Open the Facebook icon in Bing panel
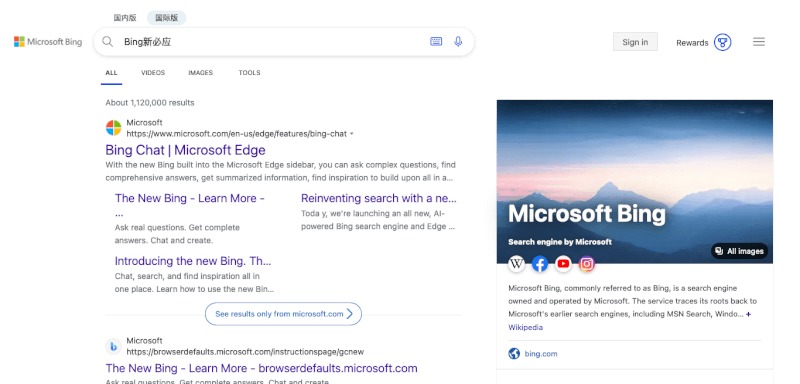This screenshot has width=800, height=384. [x=540, y=264]
